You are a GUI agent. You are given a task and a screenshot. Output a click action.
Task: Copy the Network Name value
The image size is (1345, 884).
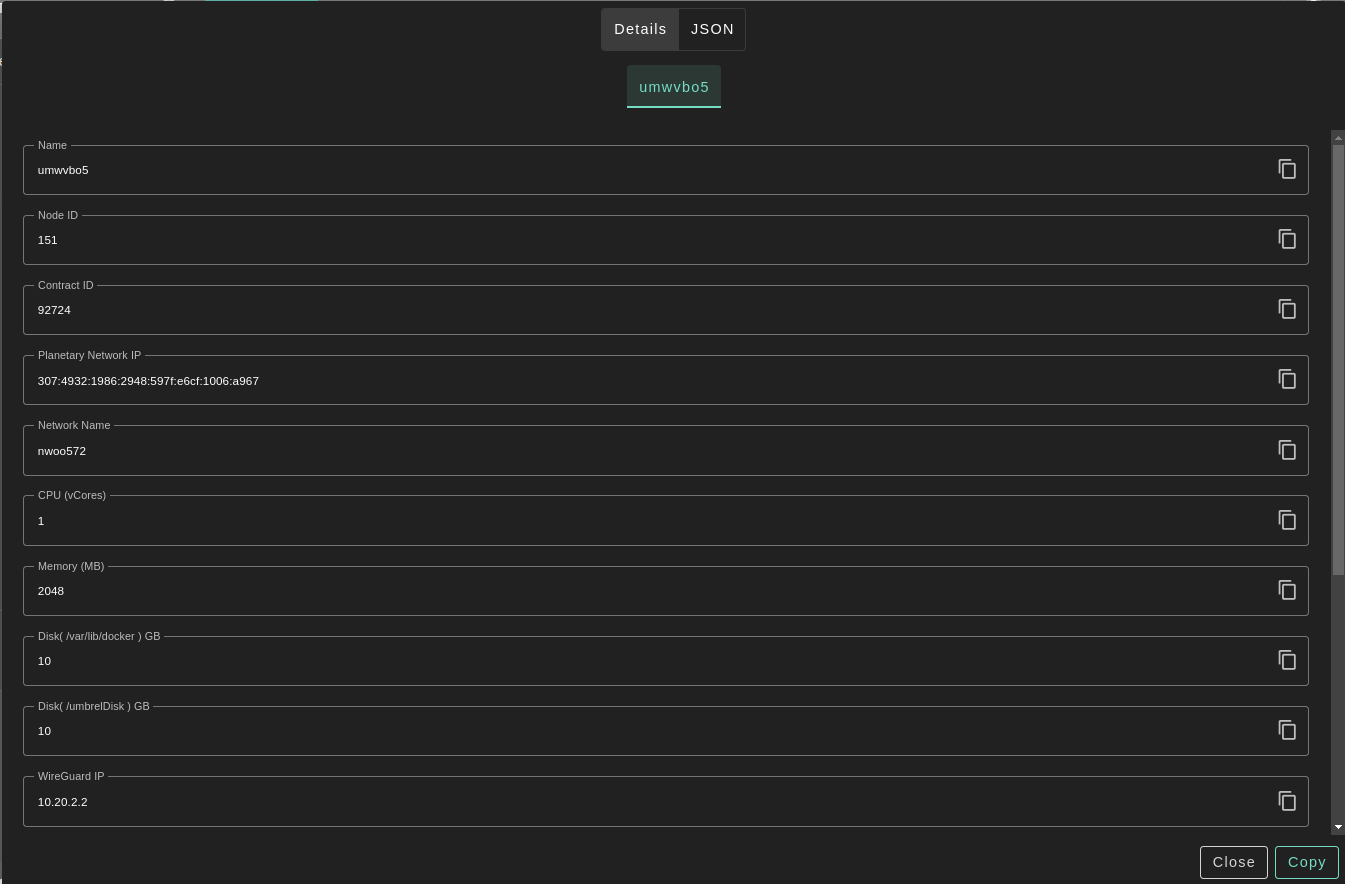[1287, 450]
